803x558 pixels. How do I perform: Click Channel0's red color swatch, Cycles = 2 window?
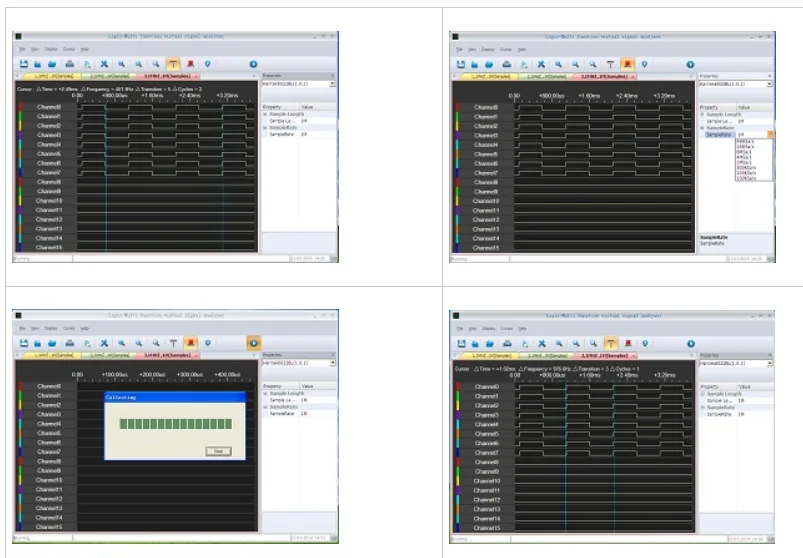(20, 106)
